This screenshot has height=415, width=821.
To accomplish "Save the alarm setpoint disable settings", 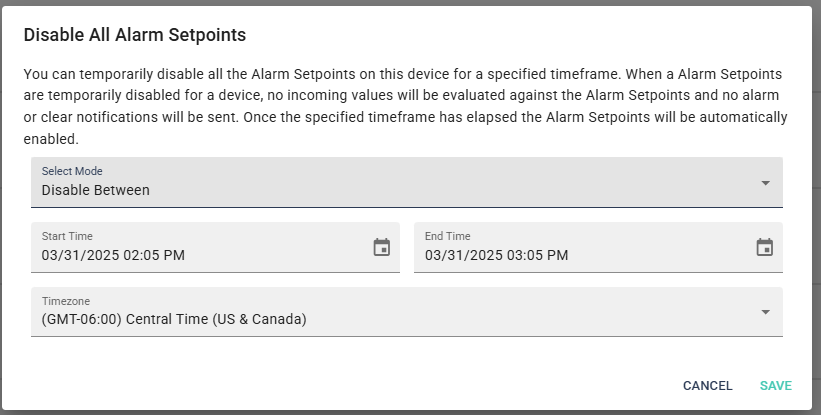I will pyautogui.click(x=775, y=386).
